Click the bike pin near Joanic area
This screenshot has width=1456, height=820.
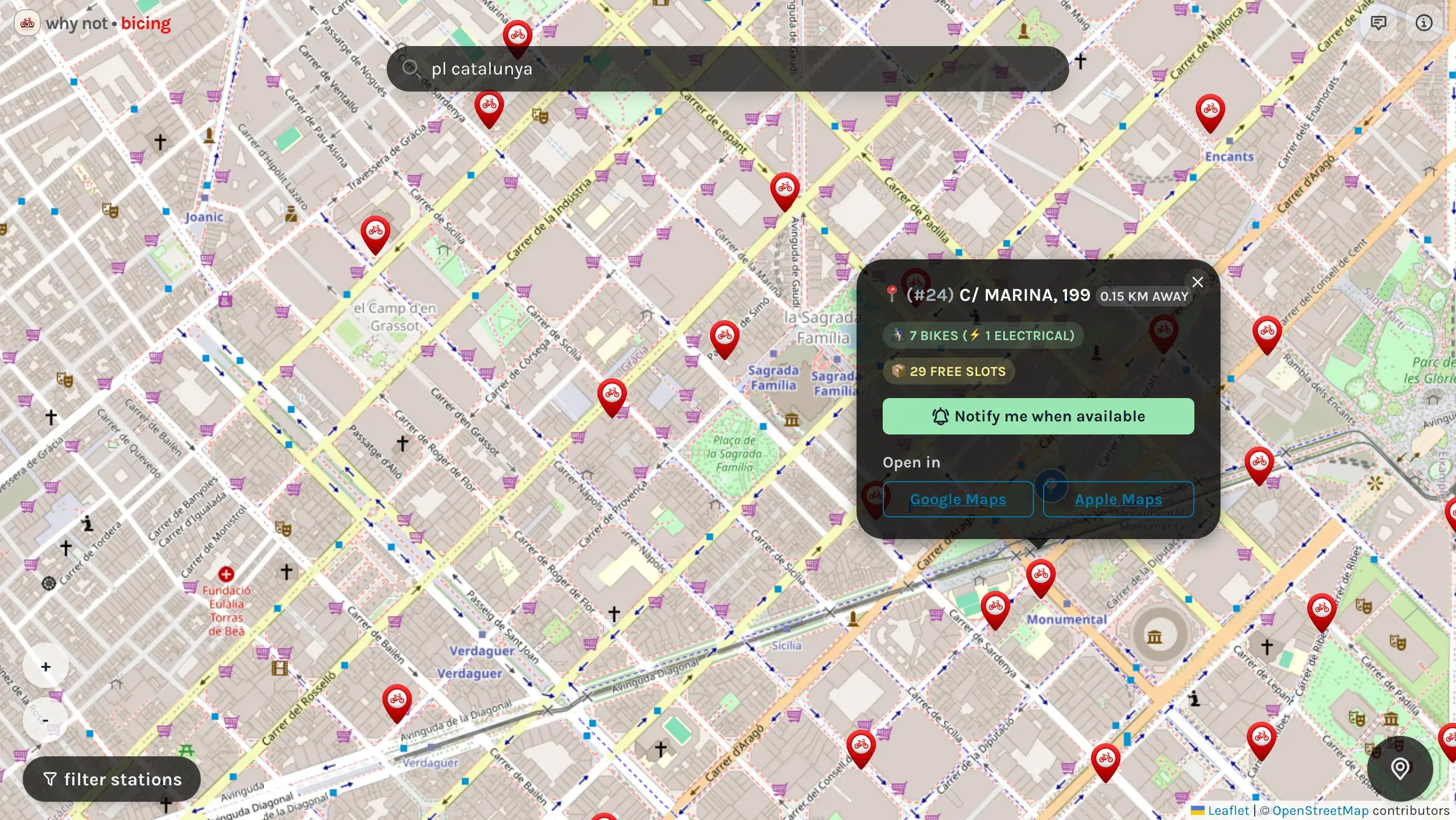pos(375,231)
